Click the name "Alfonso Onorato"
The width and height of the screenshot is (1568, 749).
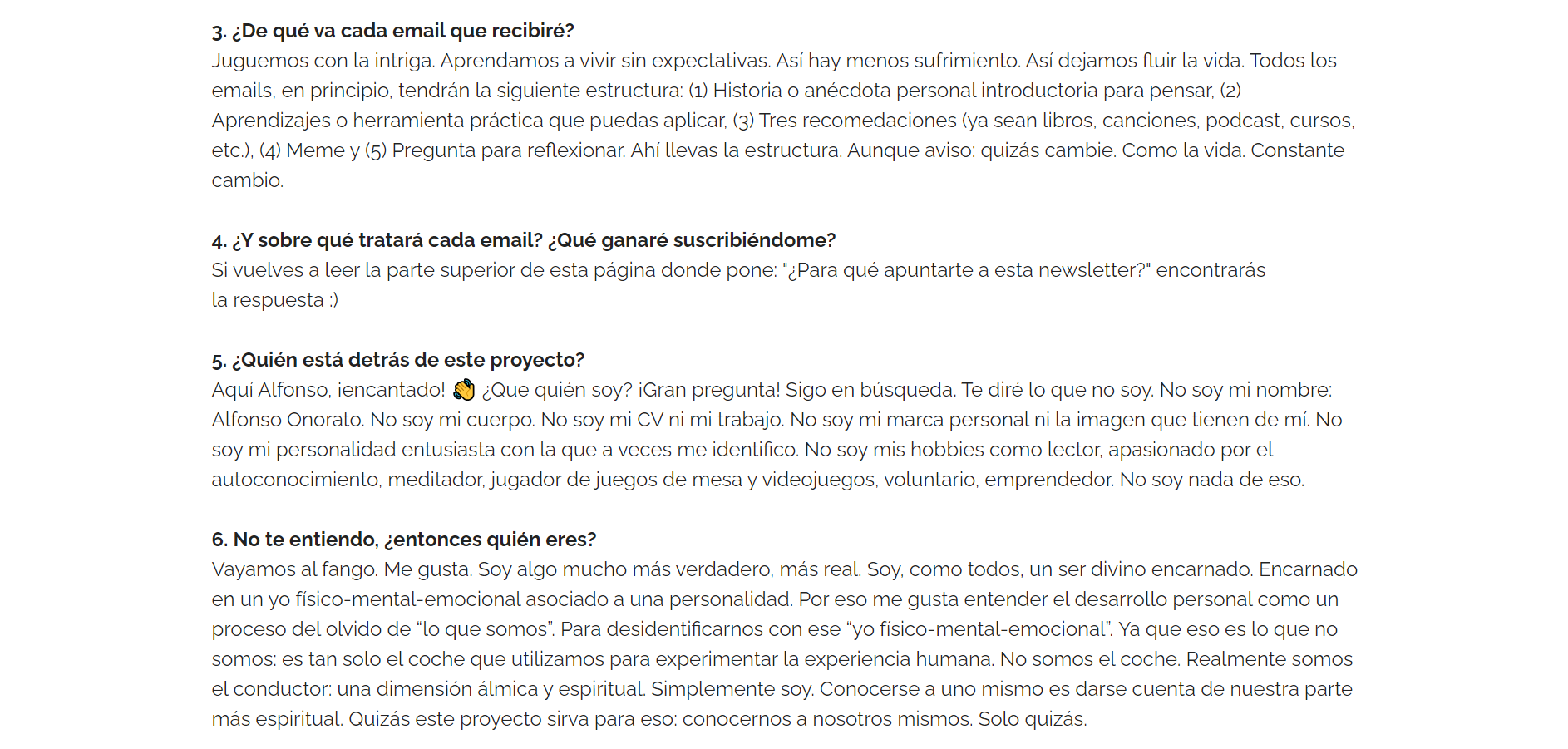coord(287,420)
